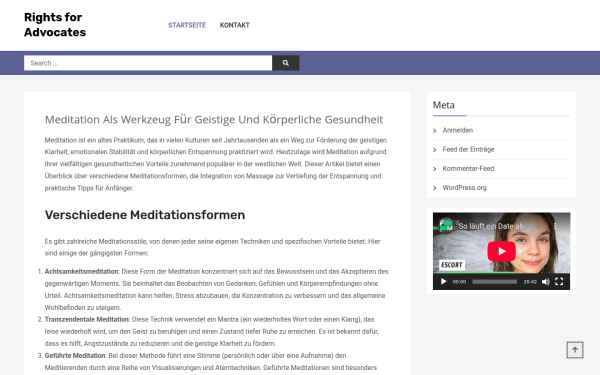The image size is (600, 375).
Task: Click the chevron beside Kommentar-Feed
Action: pyautogui.click(x=435, y=169)
